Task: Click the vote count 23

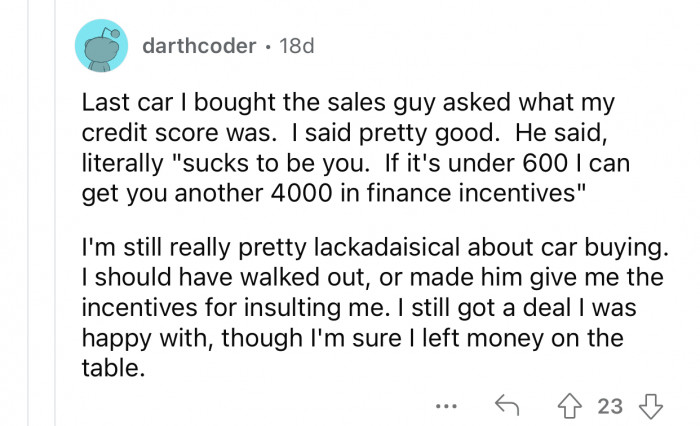Action: coord(609,406)
